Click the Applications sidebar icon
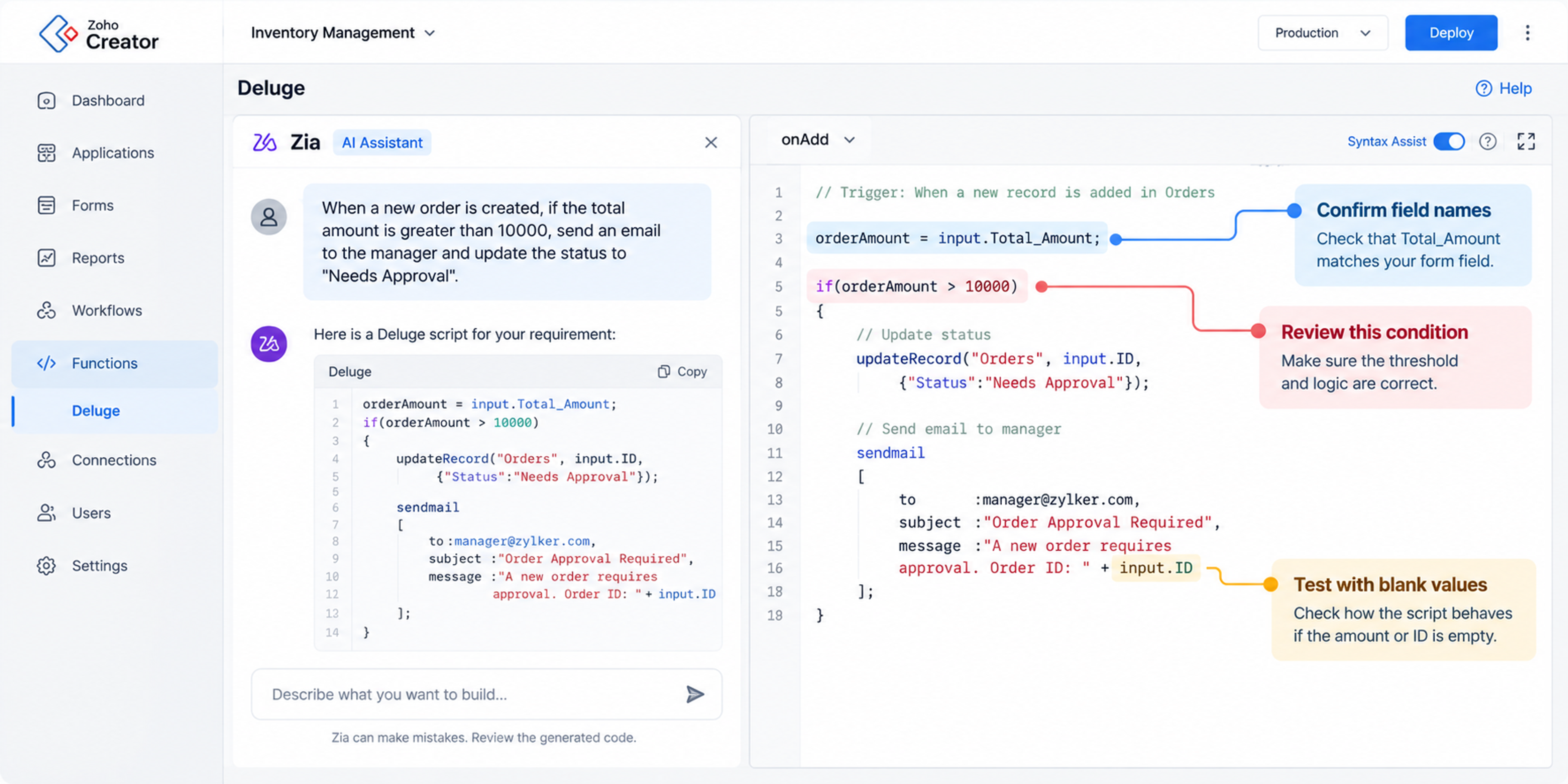The height and width of the screenshot is (784, 1568). pos(46,153)
